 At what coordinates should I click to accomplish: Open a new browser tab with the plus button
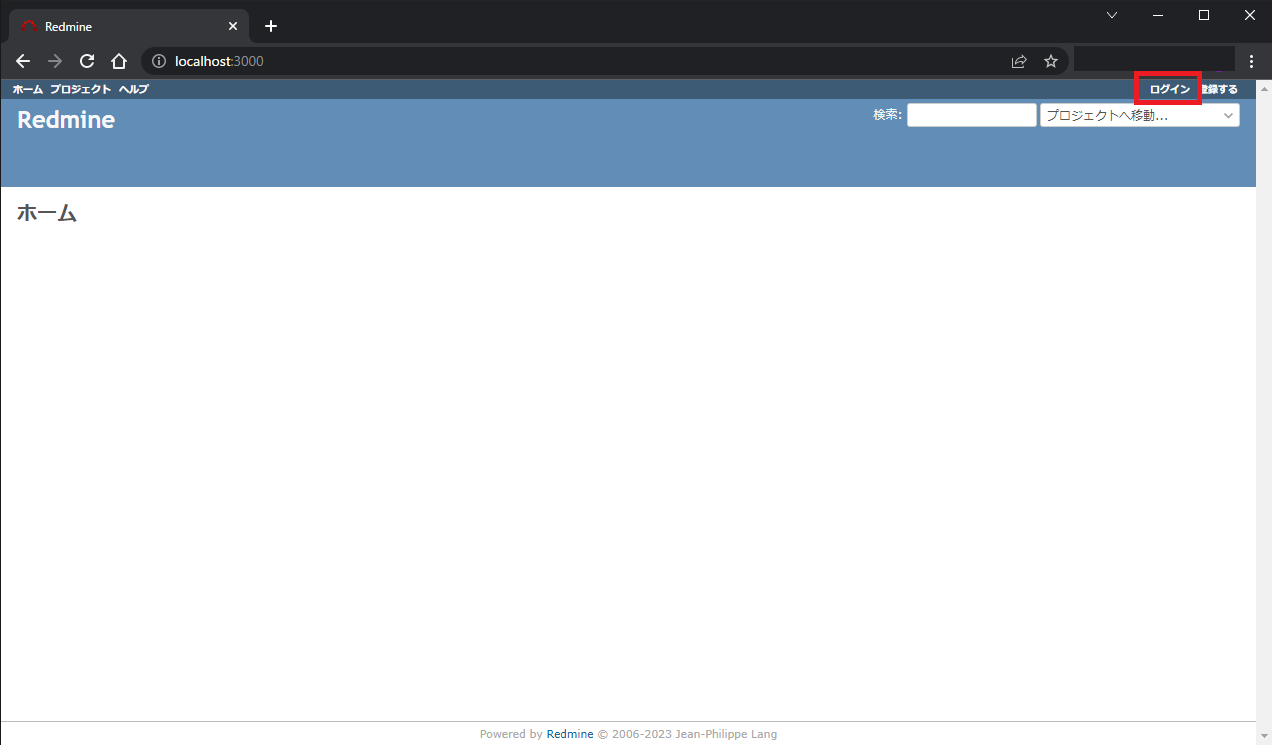coord(270,25)
